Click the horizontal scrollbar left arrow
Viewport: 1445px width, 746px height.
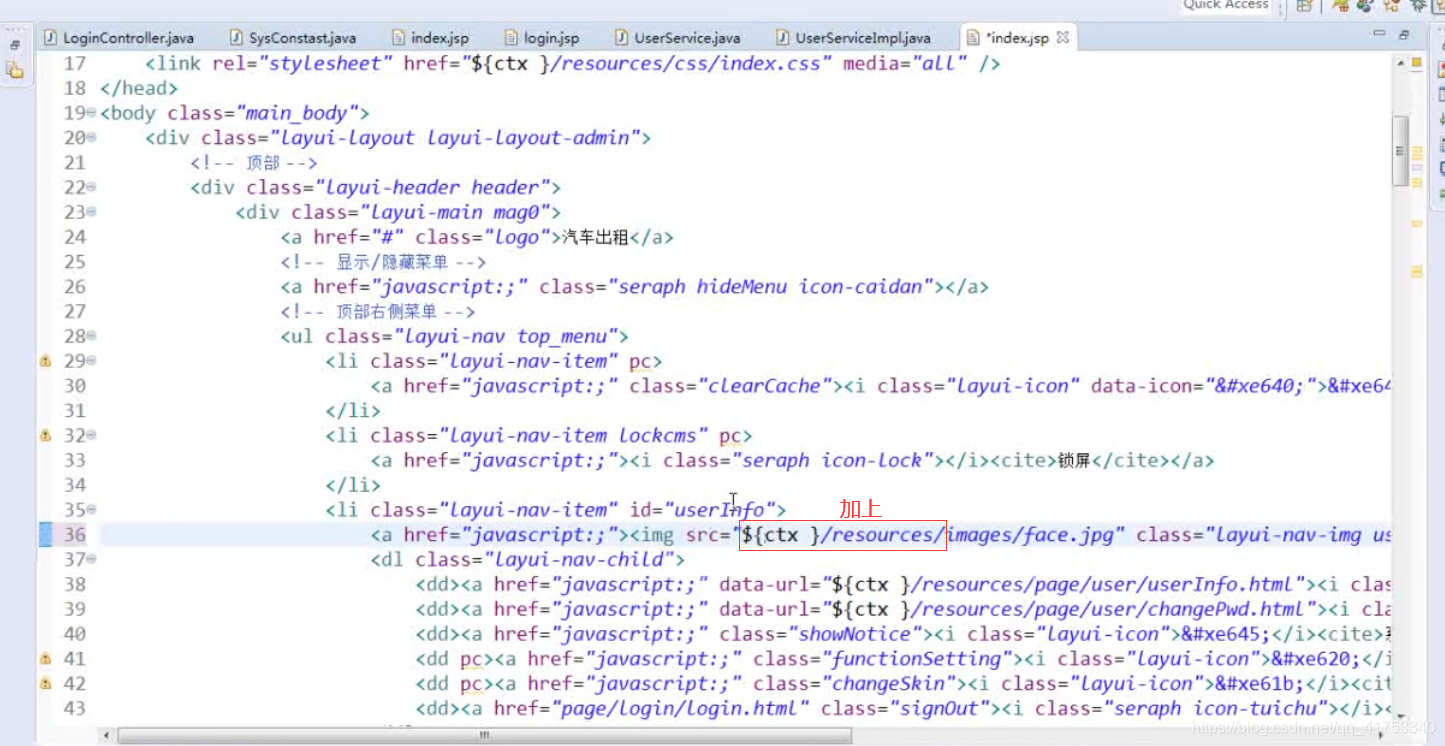(x=107, y=736)
